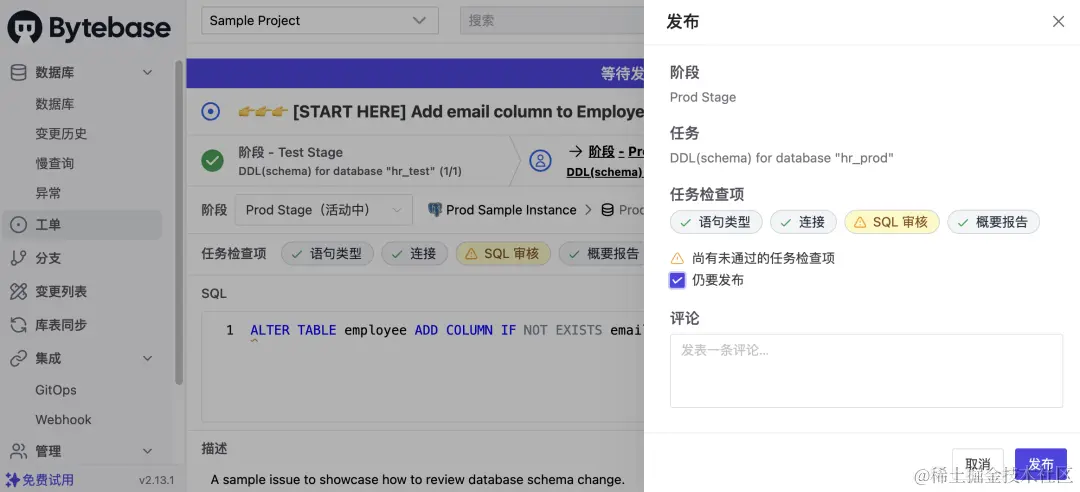Image resolution: width=1080 pixels, height=492 pixels.
Task: Click the issue status circle icon
Action: pos(211,112)
